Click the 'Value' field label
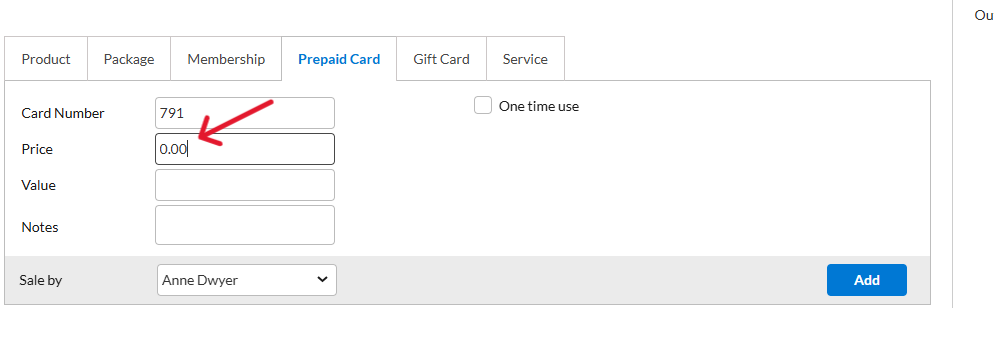The image size is (994, 363). pyautogui.click(x=39, y=186)
